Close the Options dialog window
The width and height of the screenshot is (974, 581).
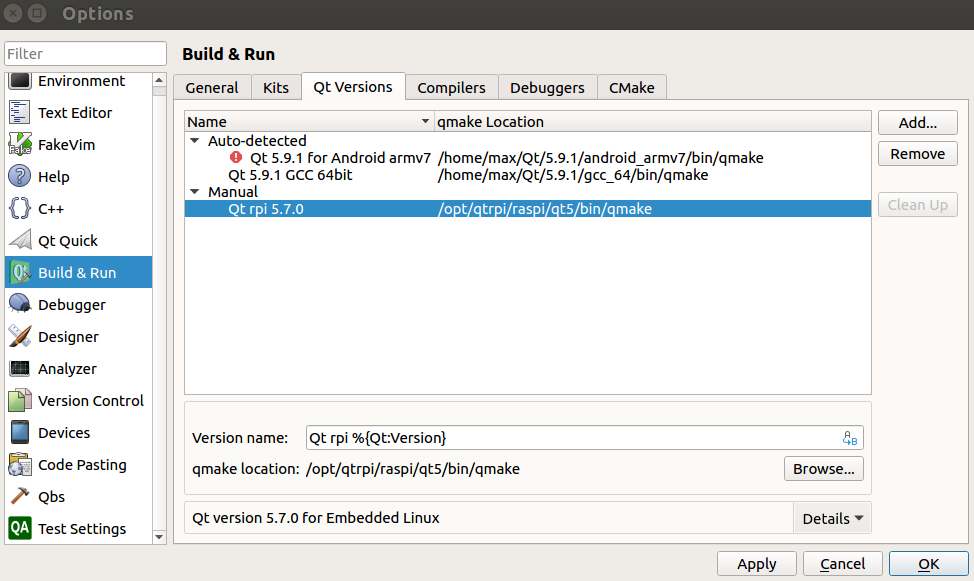coord(12,13)
